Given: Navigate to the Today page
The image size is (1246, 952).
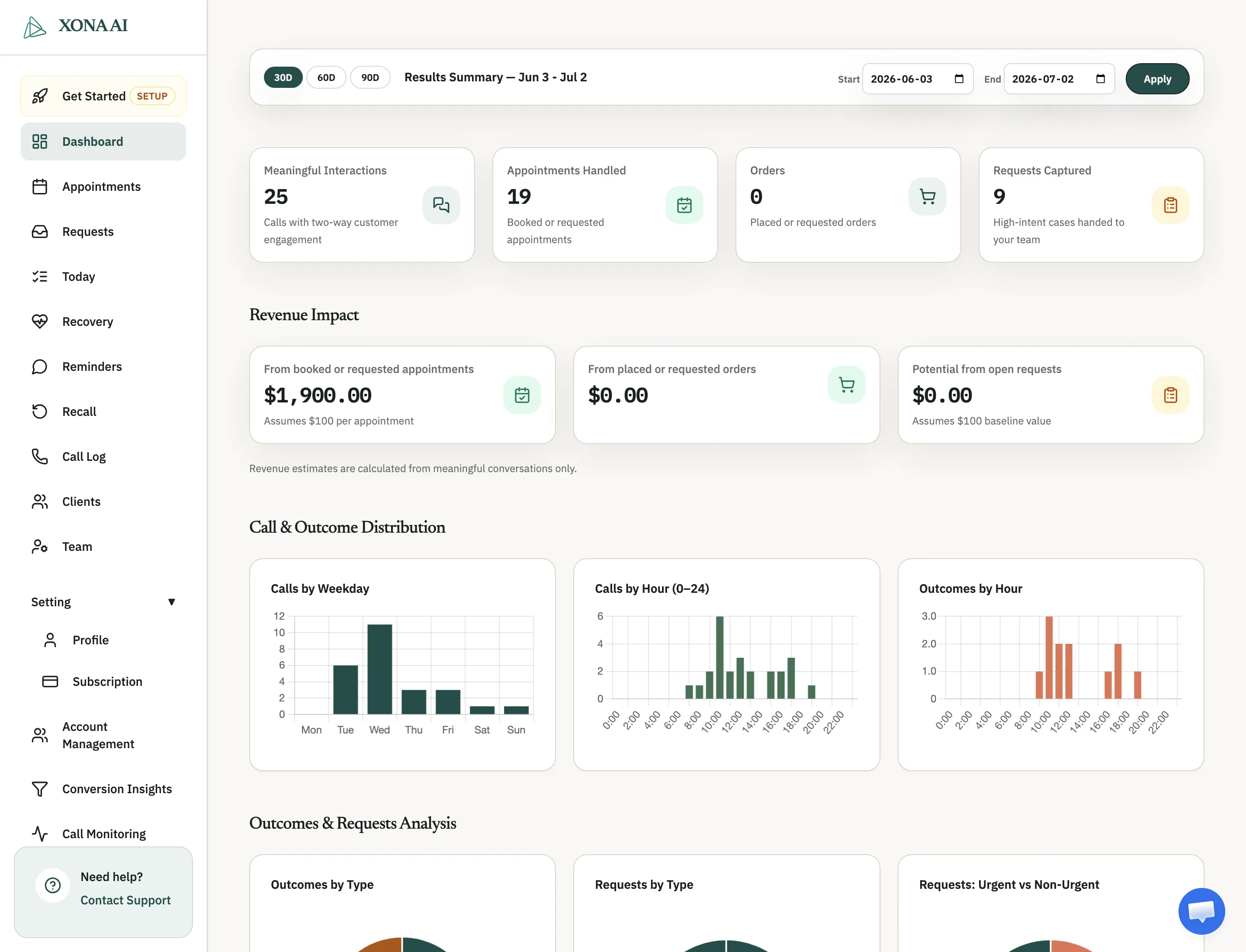Looking at the screenshot, I should pos(103,277).
